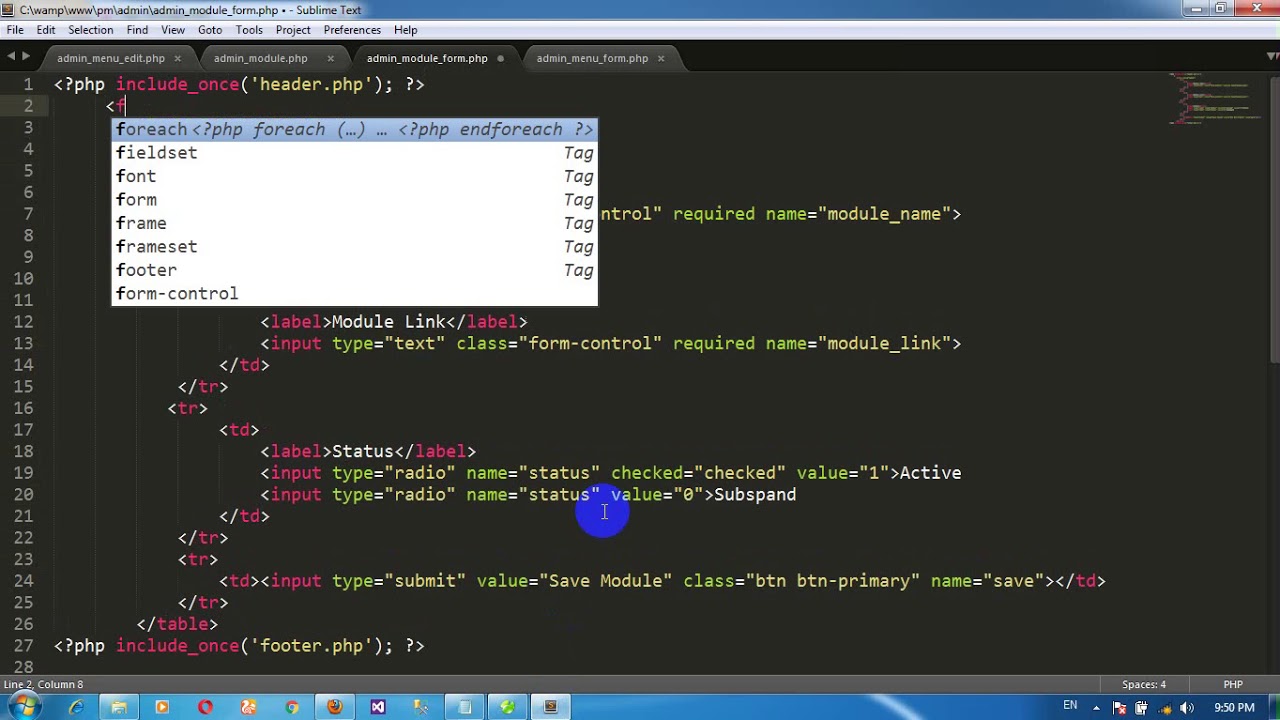Choose the footer tag suggestion
The image size is (1280, 720).
click(x=354, y=270)
